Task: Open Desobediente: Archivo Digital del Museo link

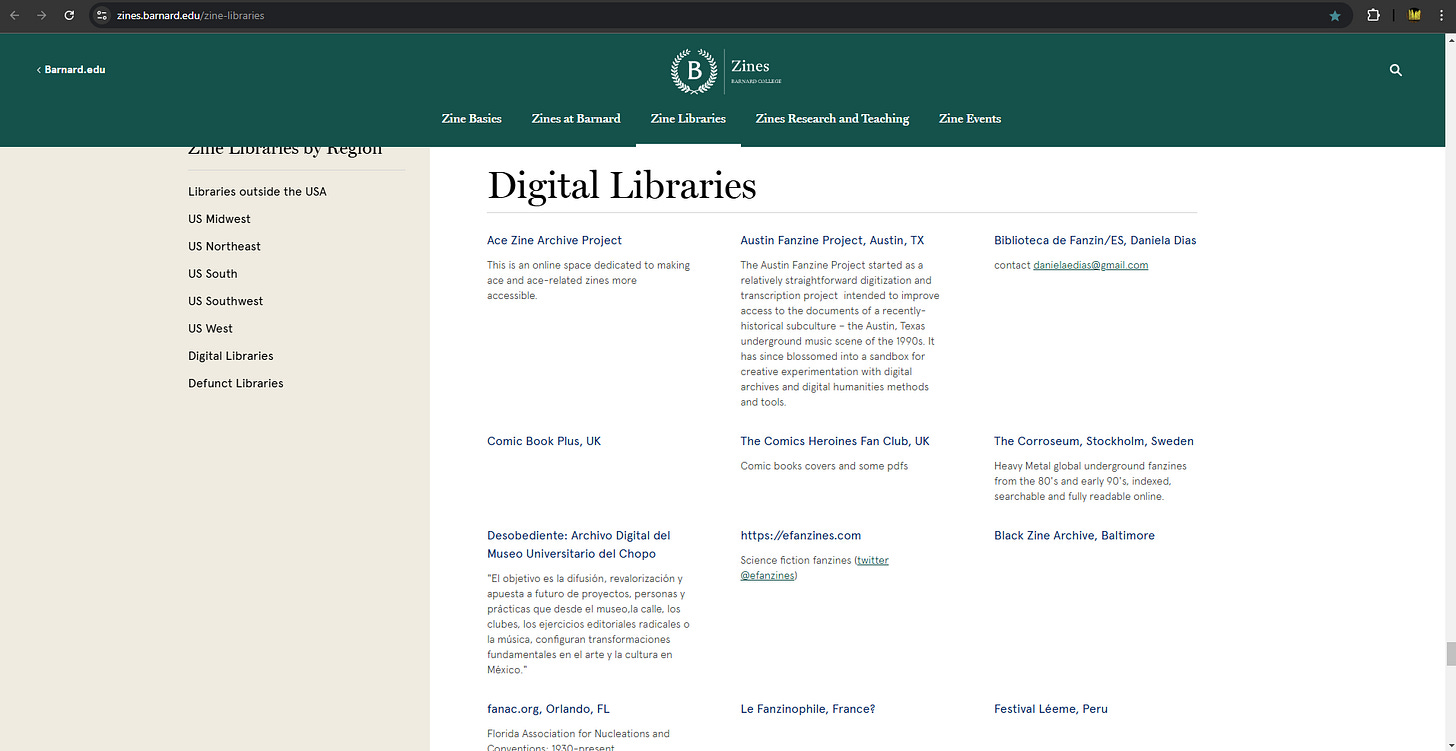Action: [x=579, y=544]
